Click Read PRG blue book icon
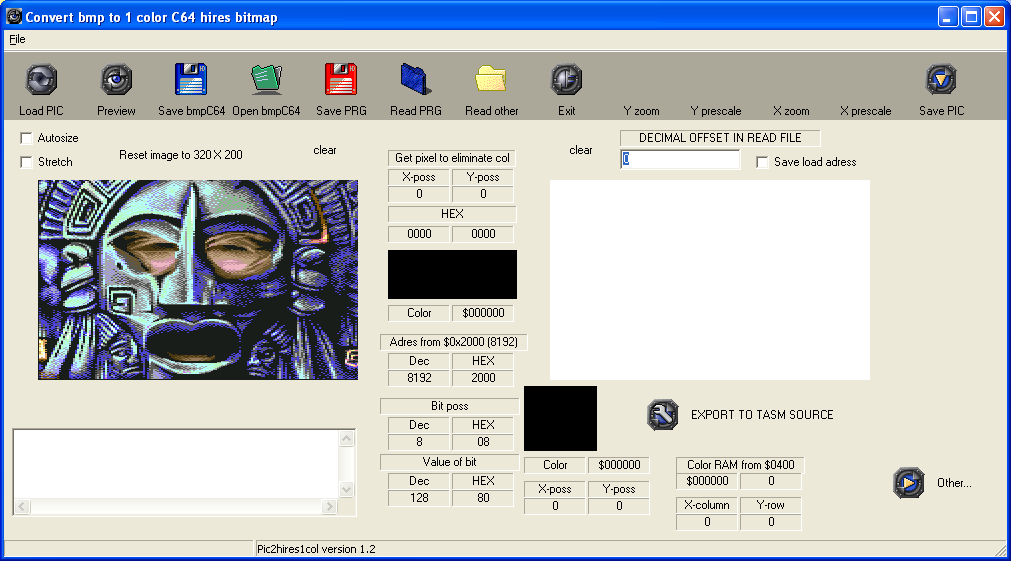The width and height of the screenshot is (1011, 561). pos(416,79)
